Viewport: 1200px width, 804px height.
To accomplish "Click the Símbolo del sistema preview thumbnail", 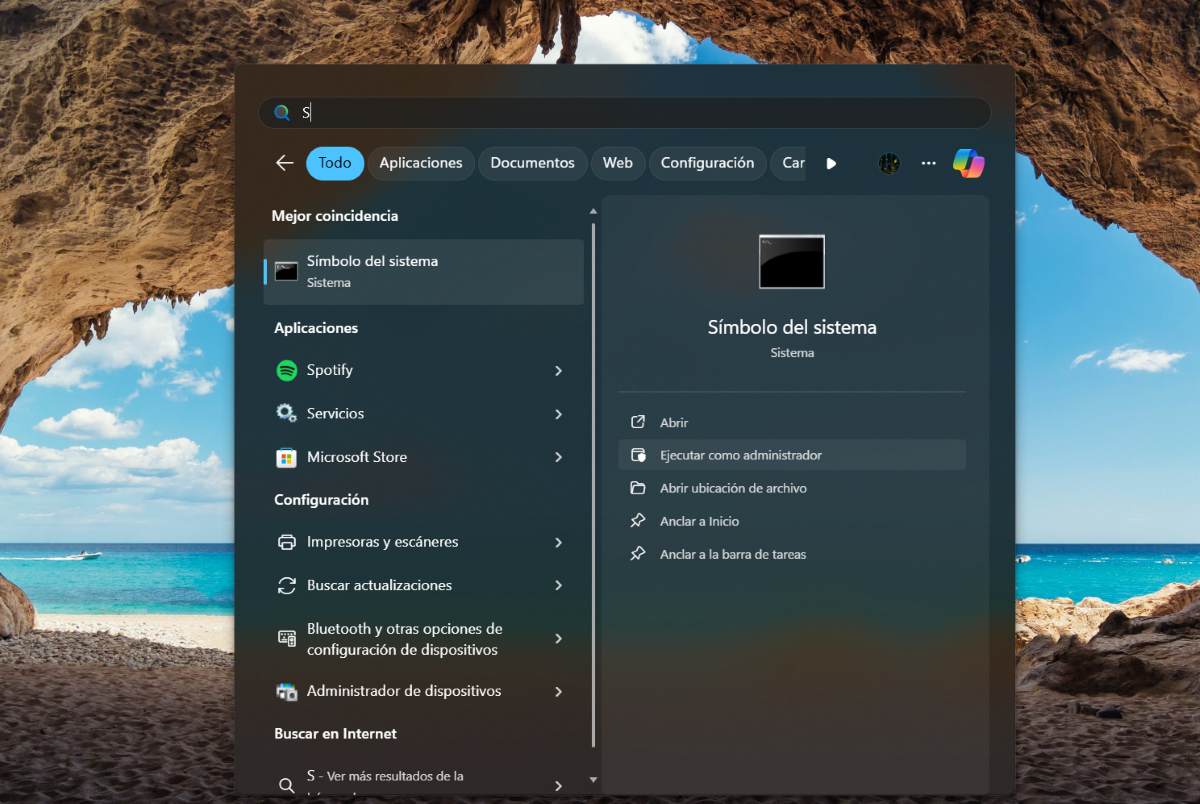I will tap(792, 262).
